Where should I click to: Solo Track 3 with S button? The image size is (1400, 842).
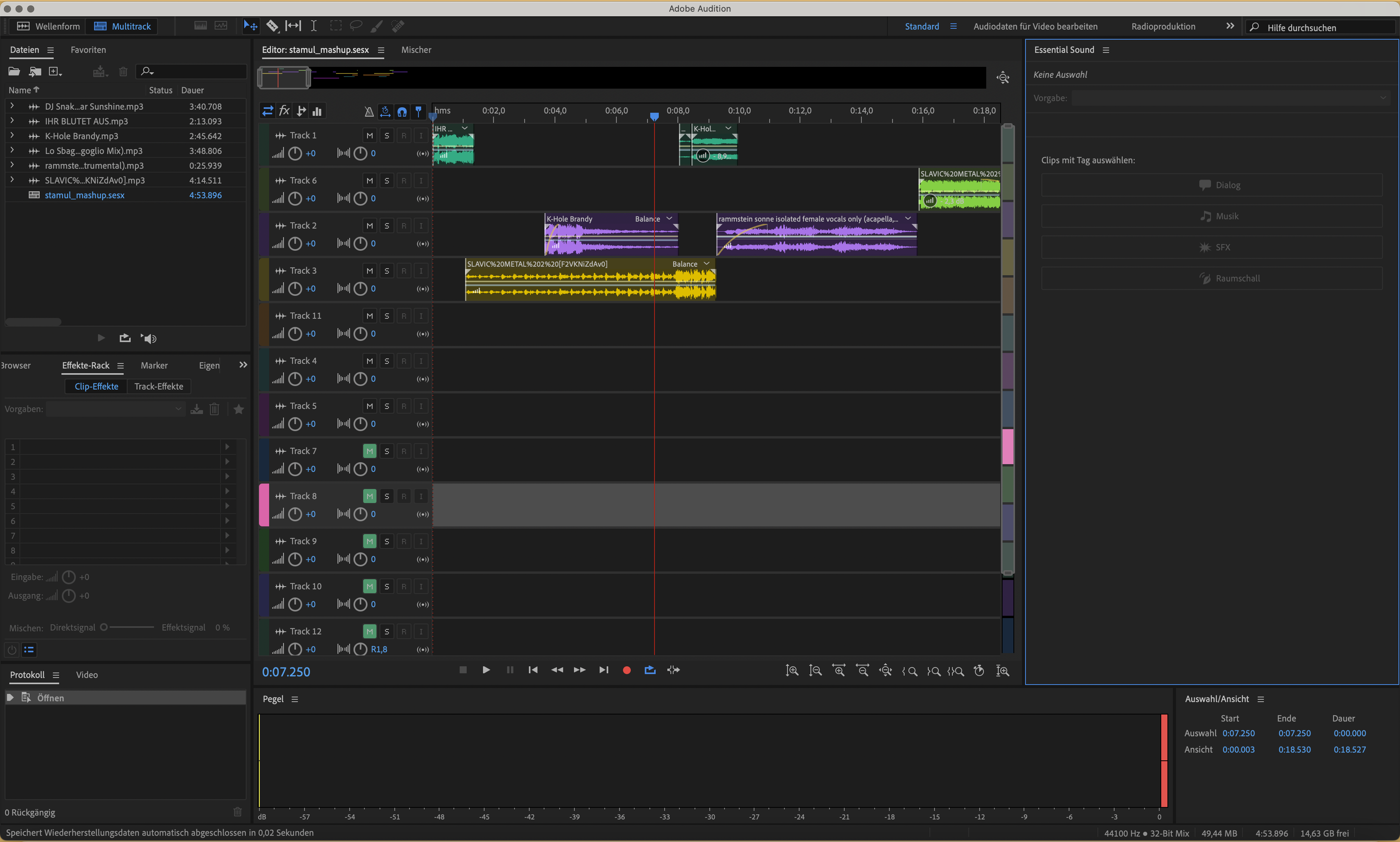[x=387, y=271]
